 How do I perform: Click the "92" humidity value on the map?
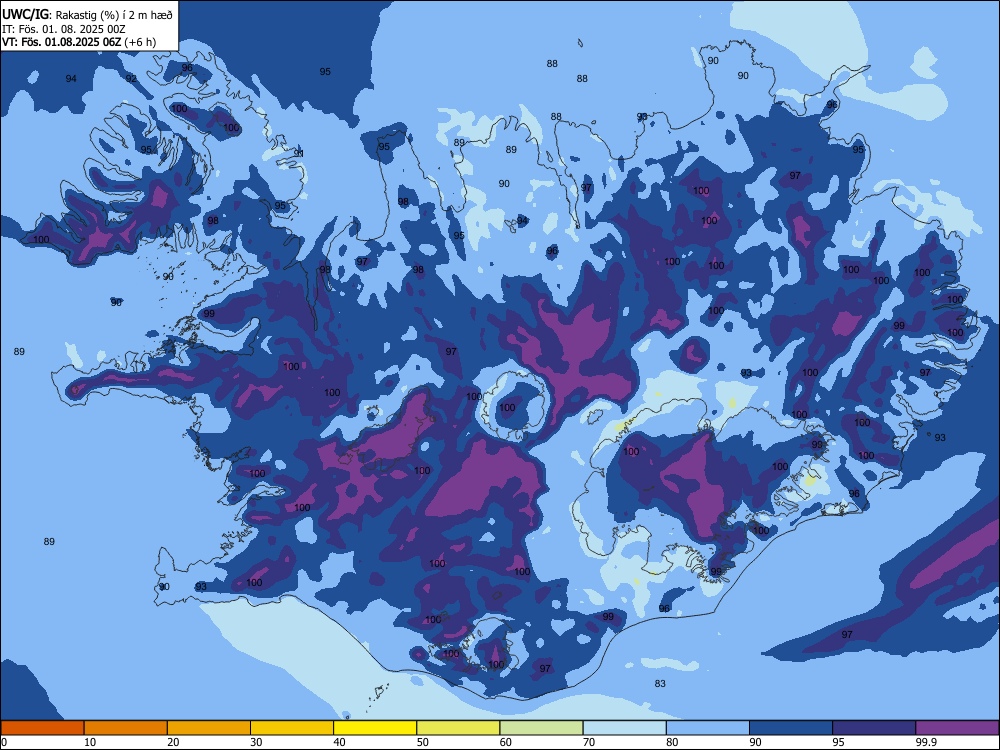pos(131,78)
